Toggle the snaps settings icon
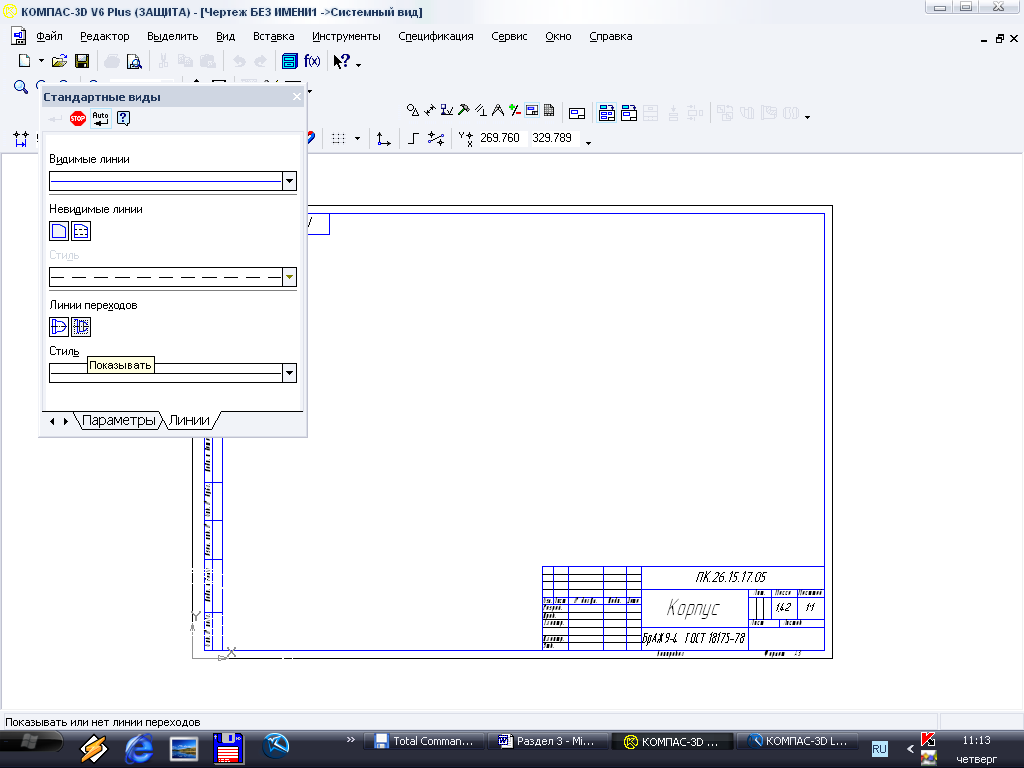This screenshot has height=768, width=1024. 436,138
